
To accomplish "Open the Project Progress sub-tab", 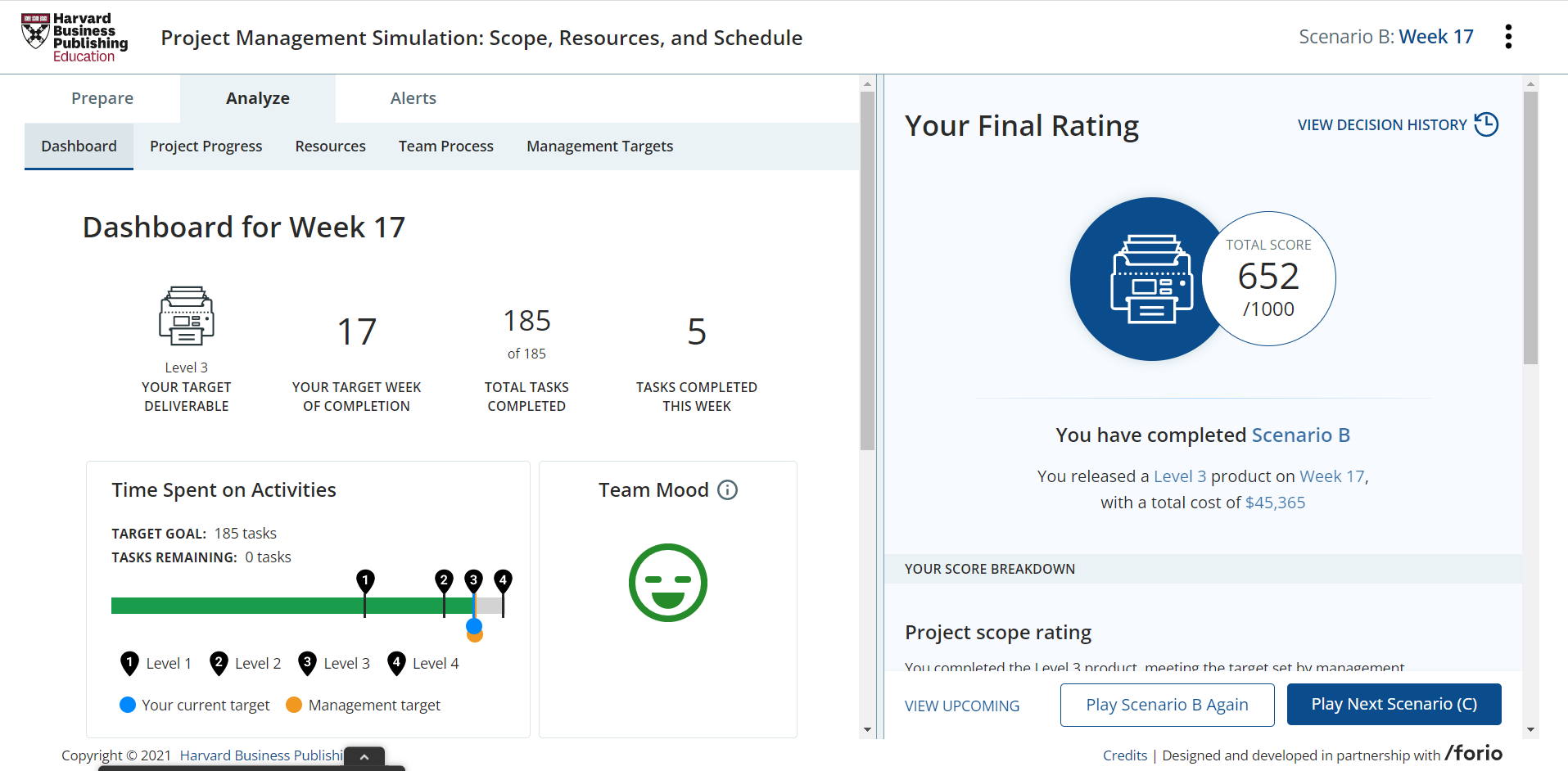I will tap(206, 147).
